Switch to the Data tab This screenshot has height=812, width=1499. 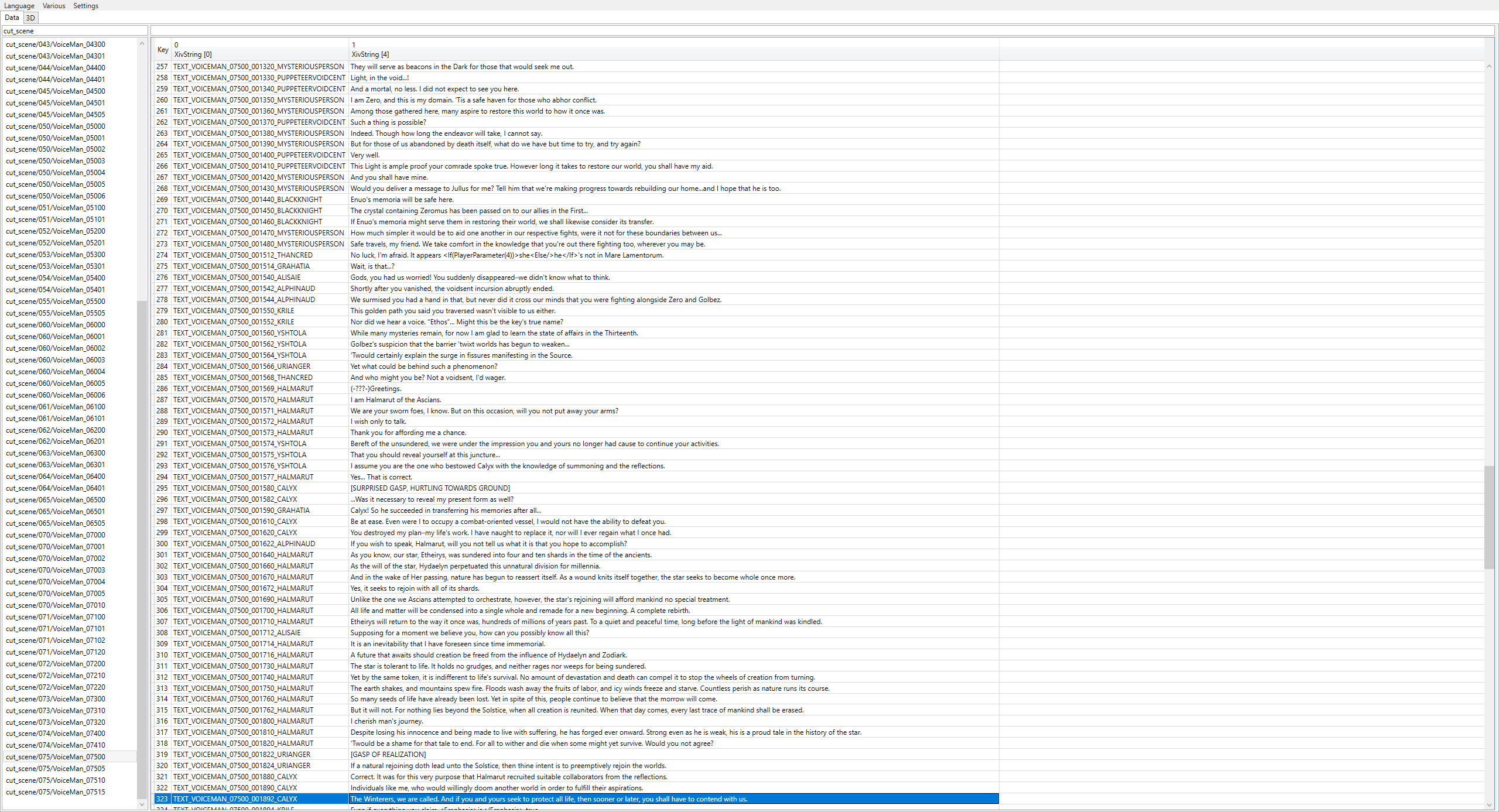12,18
